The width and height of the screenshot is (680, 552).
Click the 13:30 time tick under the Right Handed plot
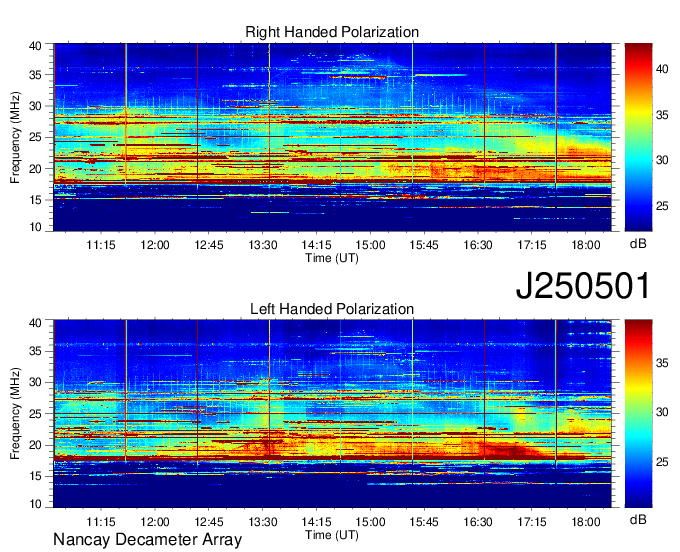pos(263,245)
